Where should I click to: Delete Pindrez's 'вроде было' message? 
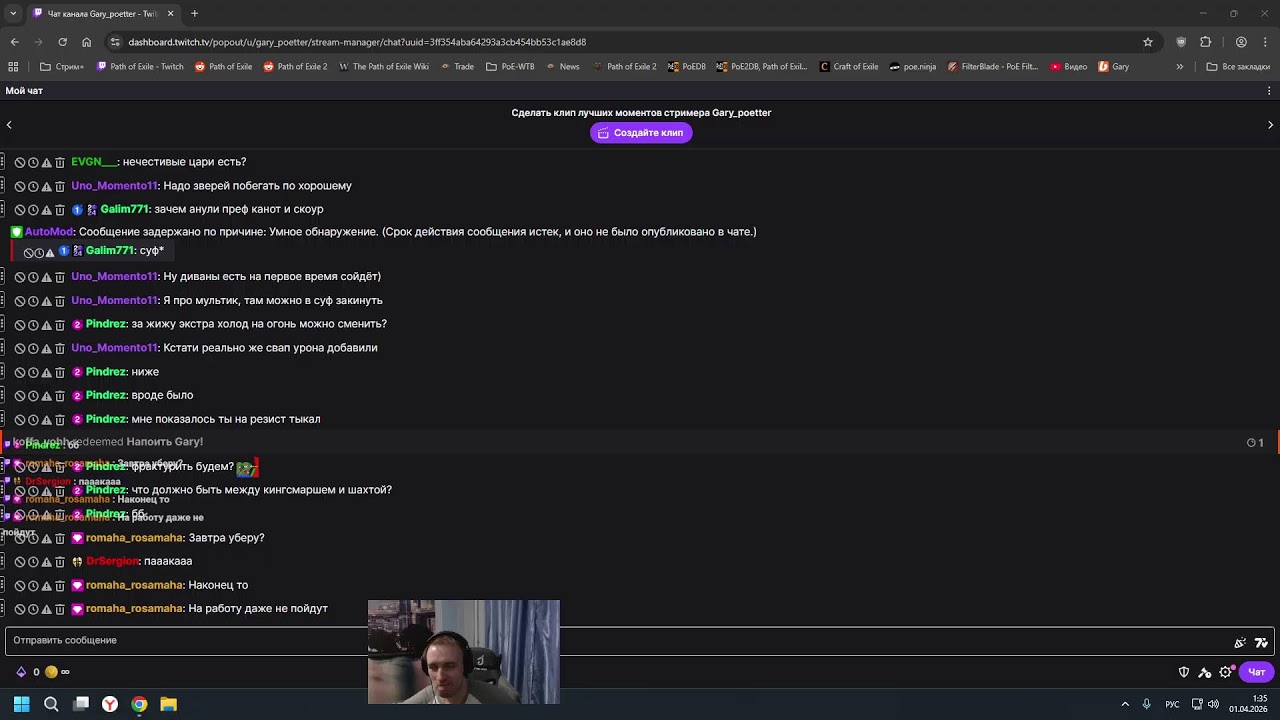(60, 396)
